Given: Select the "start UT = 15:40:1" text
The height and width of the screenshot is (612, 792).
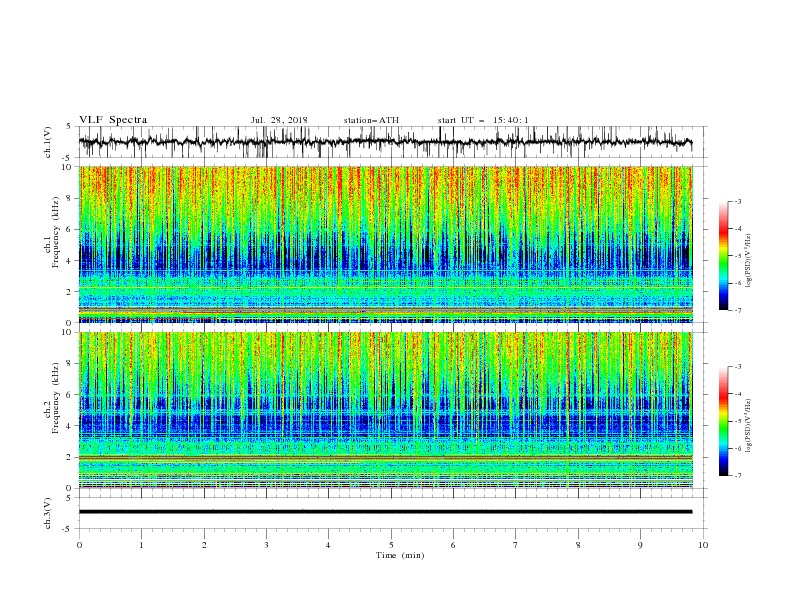Looking at the screenshot, I should click(483, 120).
